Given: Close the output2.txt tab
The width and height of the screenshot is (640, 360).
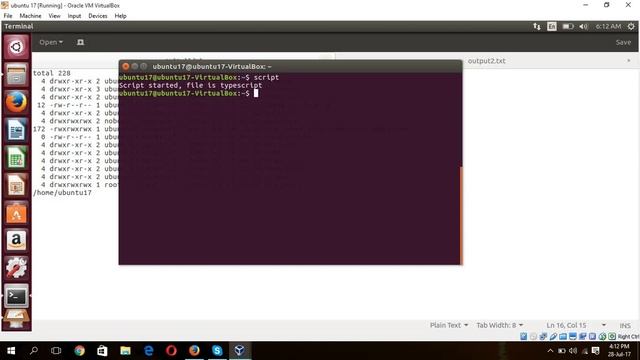Looking at the screenshot, I should pyautogui.click(x=629, y=60).
